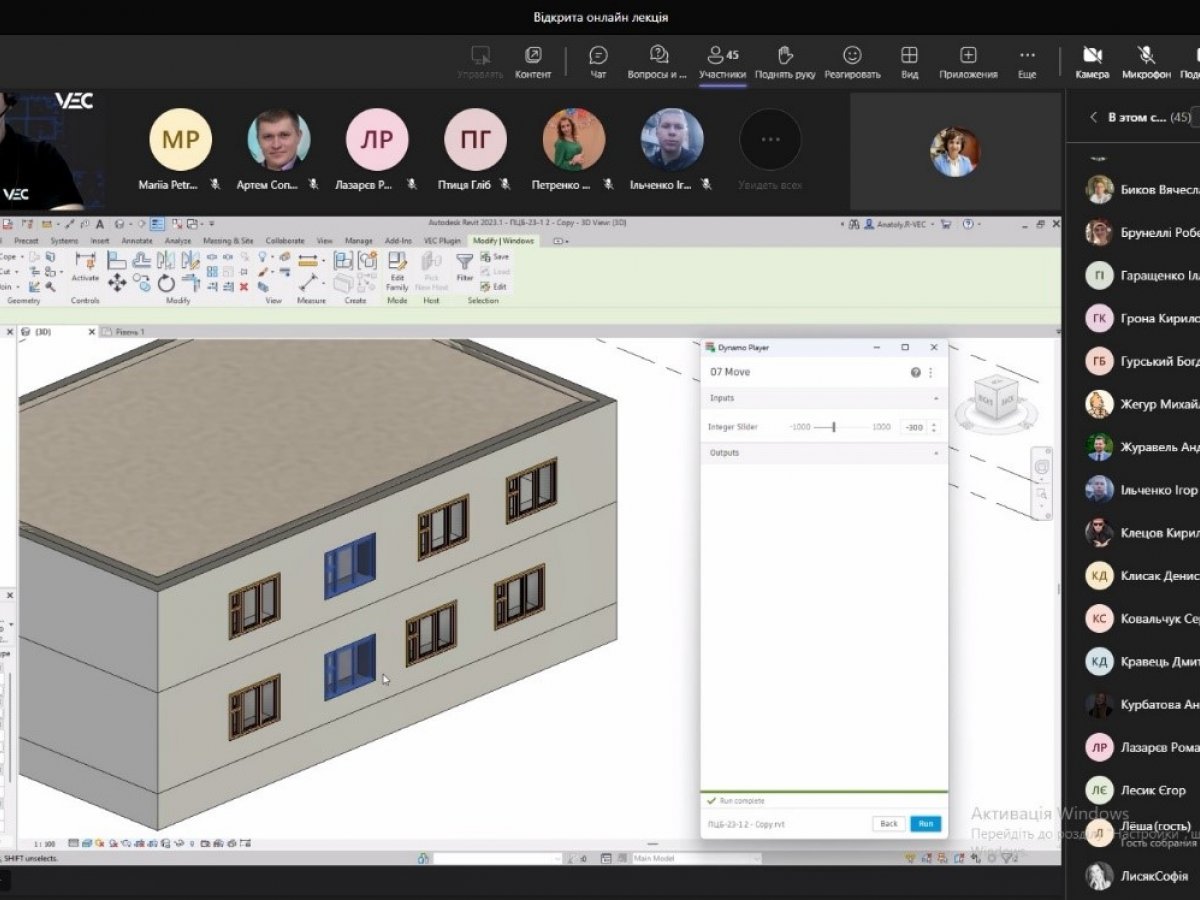Click Run in Dynamo Player
Viewport: 1200px width, 900px height.
(925, 823)
